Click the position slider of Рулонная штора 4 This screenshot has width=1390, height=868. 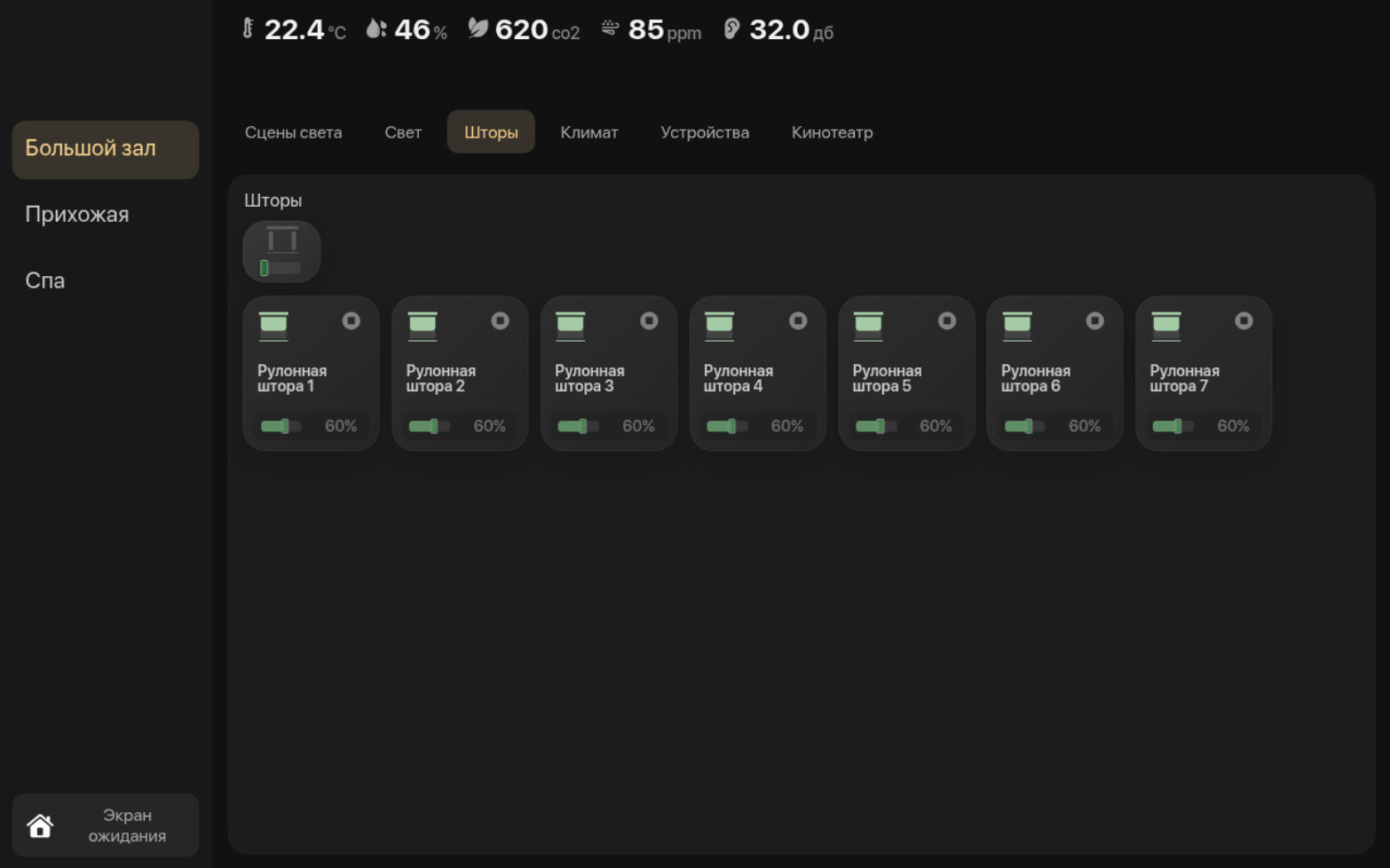727,426
